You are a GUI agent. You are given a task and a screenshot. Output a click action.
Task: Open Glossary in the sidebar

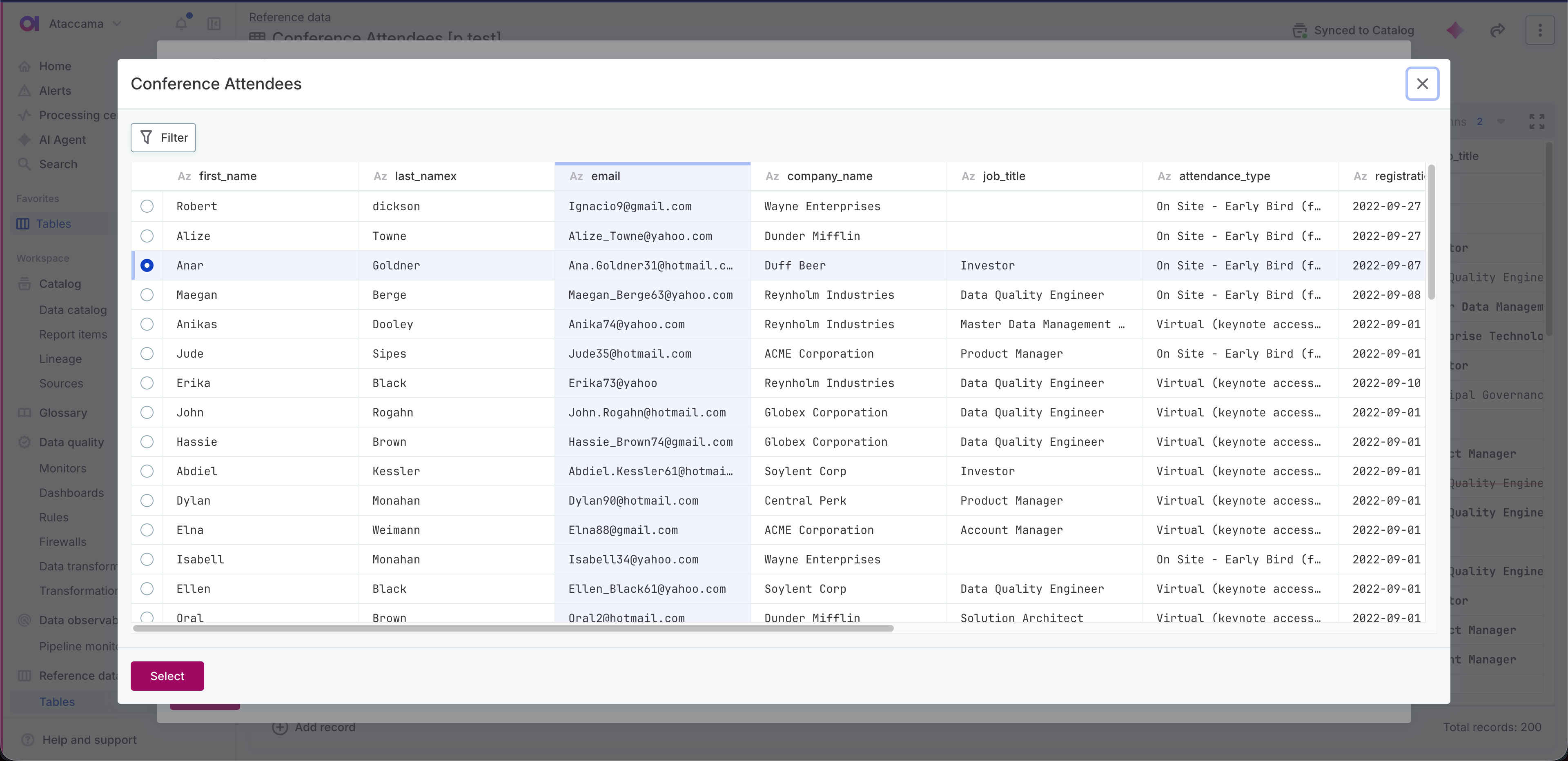point(63,413)
